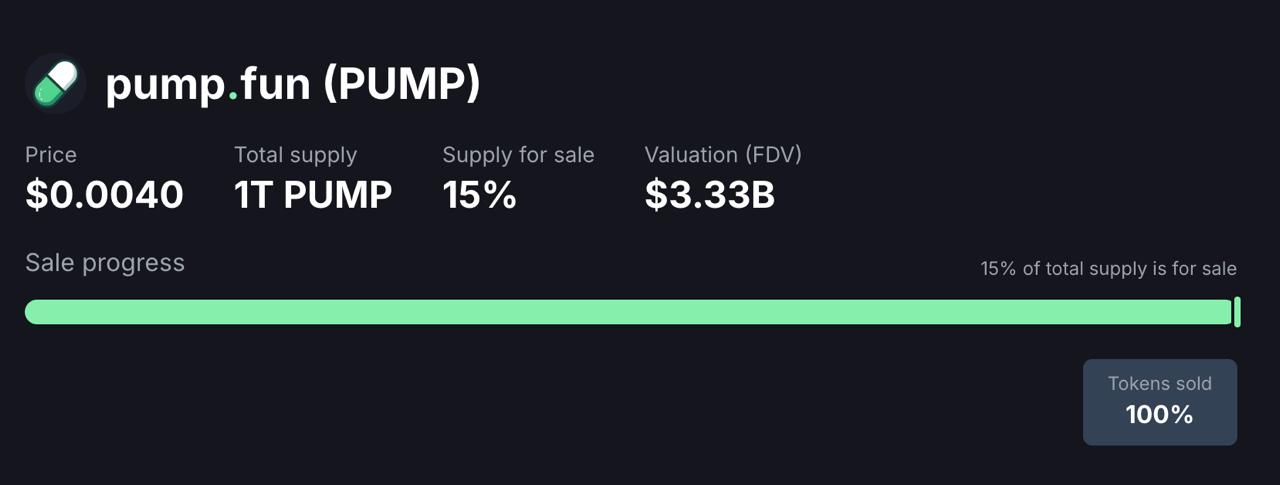Click the Total supply label

(x=295, y=155)
